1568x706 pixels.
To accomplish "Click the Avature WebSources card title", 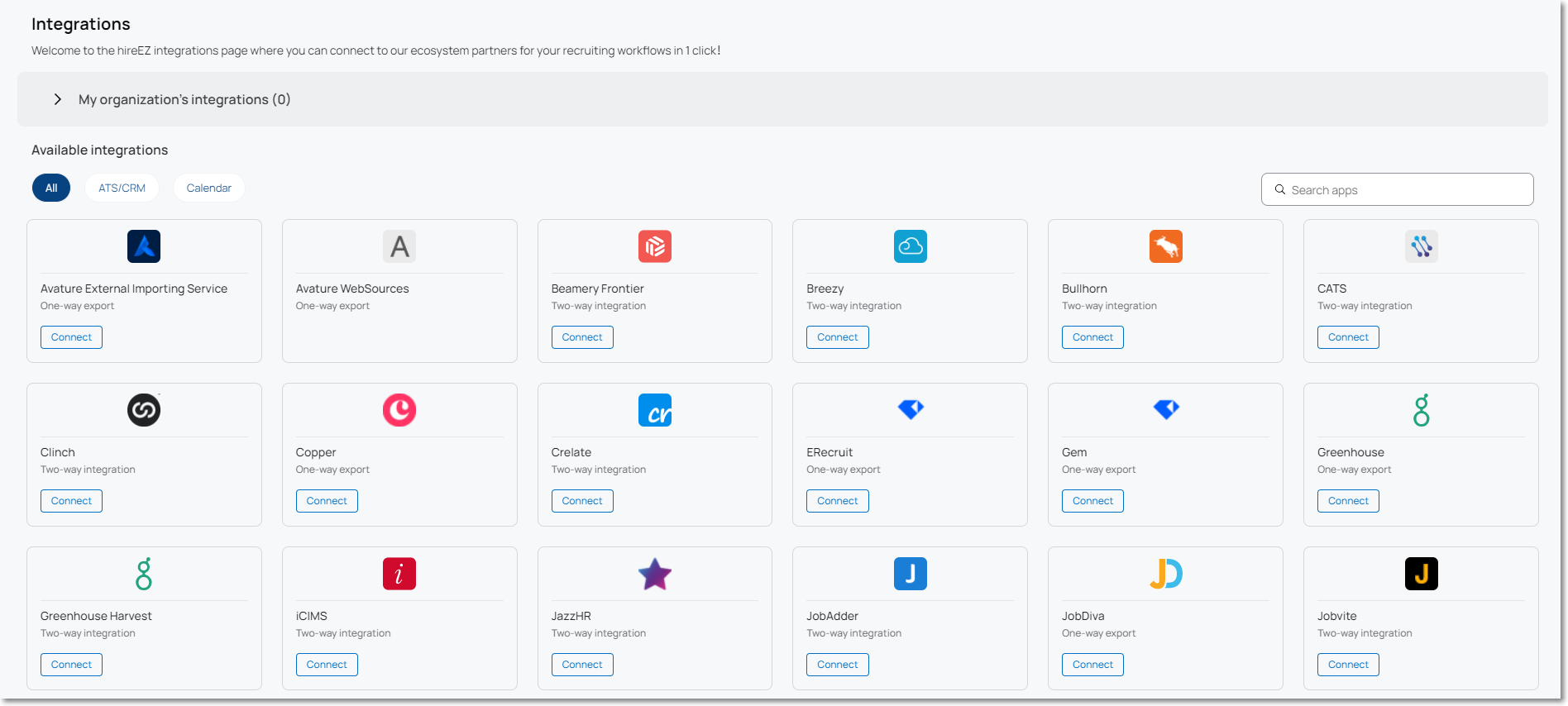I will [x=352, y=289].
